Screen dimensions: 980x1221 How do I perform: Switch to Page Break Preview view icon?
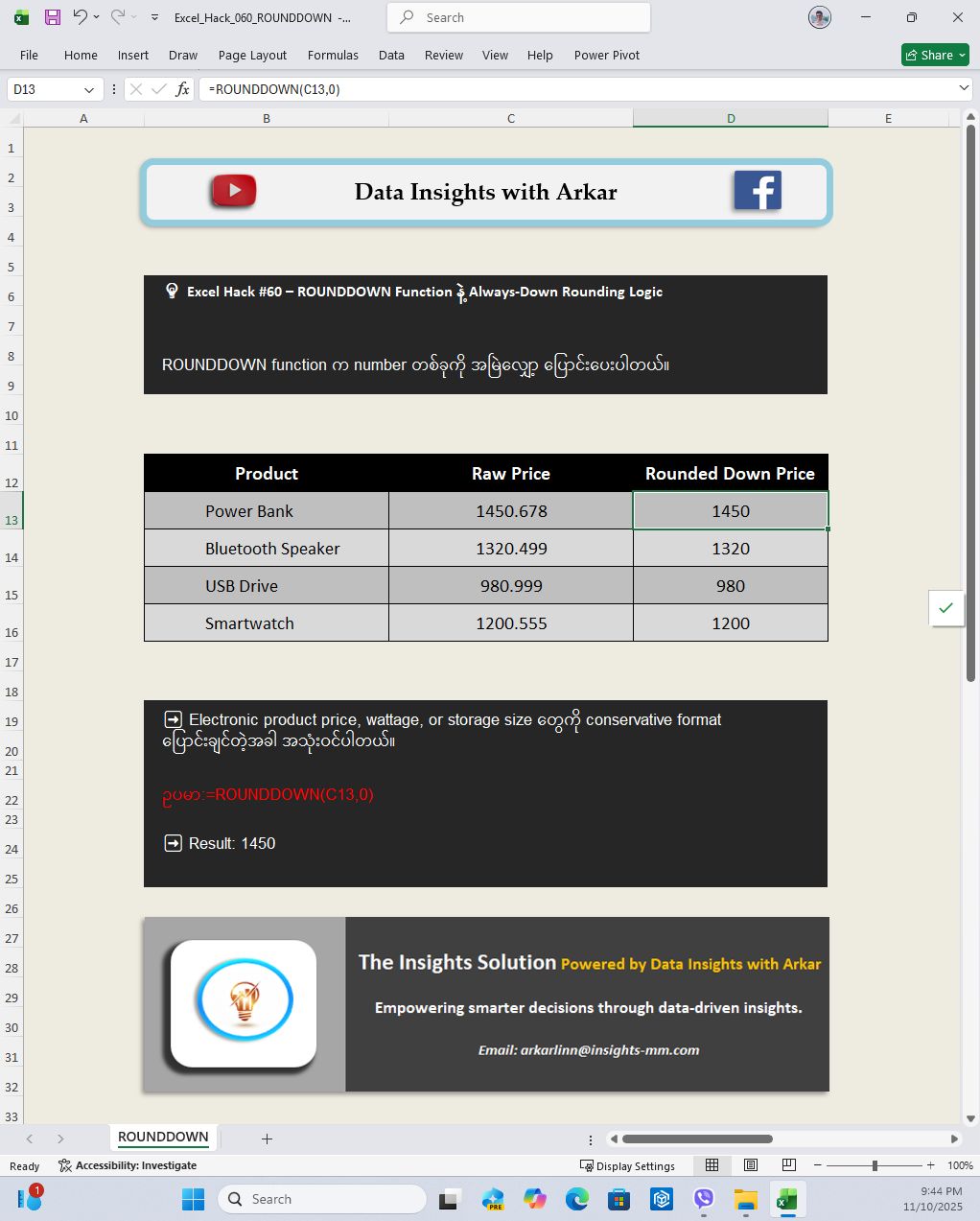(x=789, y=1165)
